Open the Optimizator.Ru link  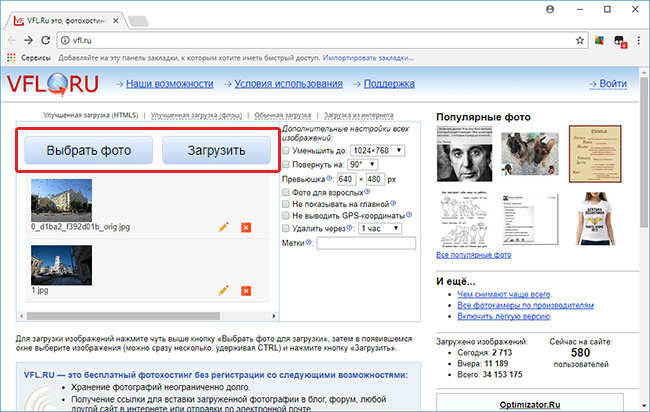tap(530, 405)
